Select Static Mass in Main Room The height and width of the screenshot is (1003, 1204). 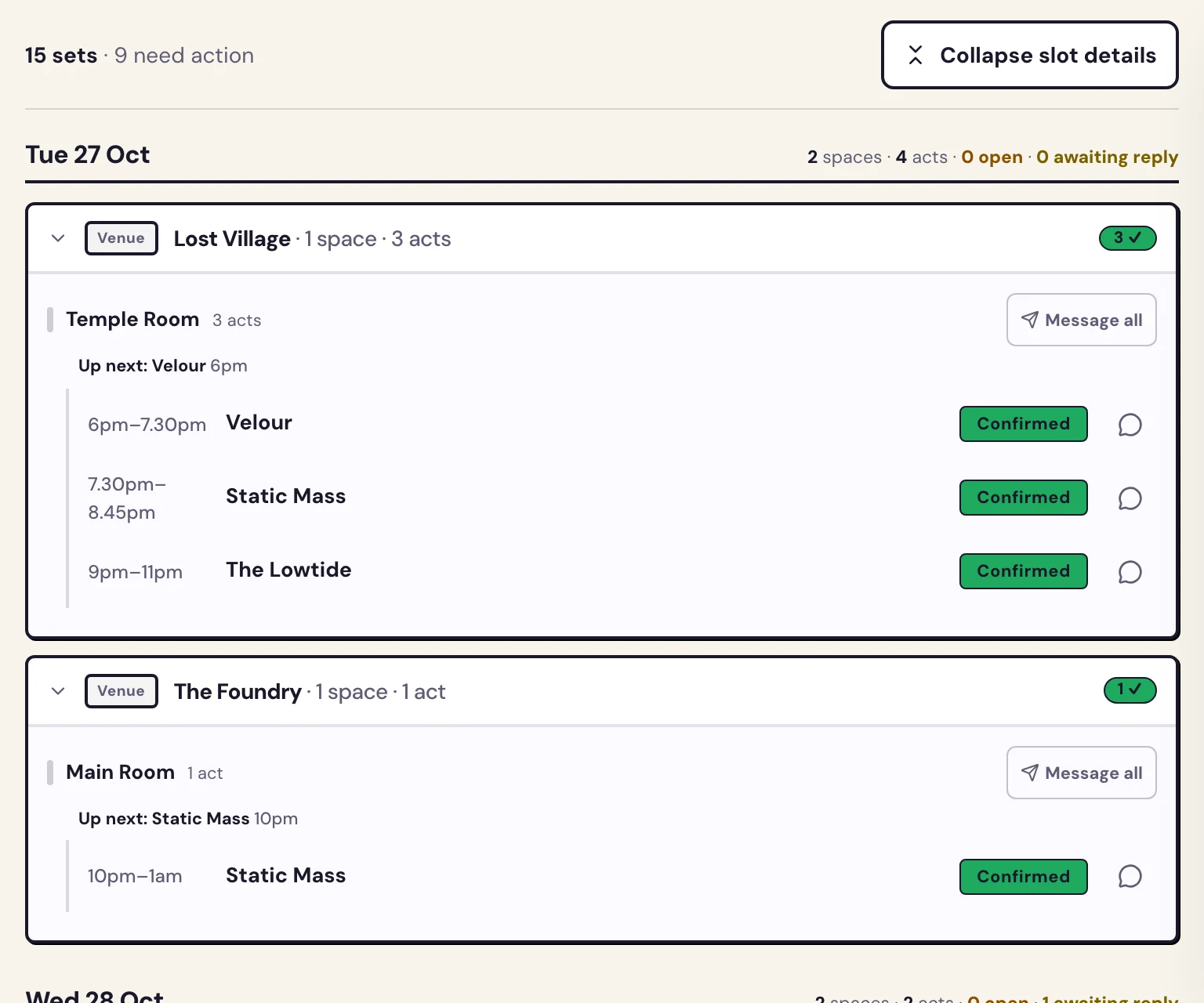coord(285,875)
